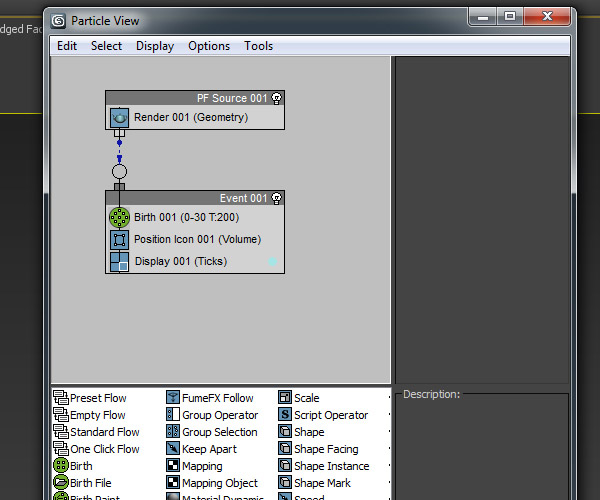
Task: Open the Options menu
Action: click(x=209, y=46)
